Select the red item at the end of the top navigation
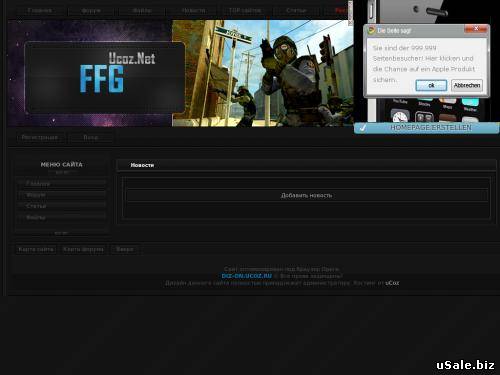Image resolution: width=500 pixels, height=375 pixels. (x=341, y=10)
